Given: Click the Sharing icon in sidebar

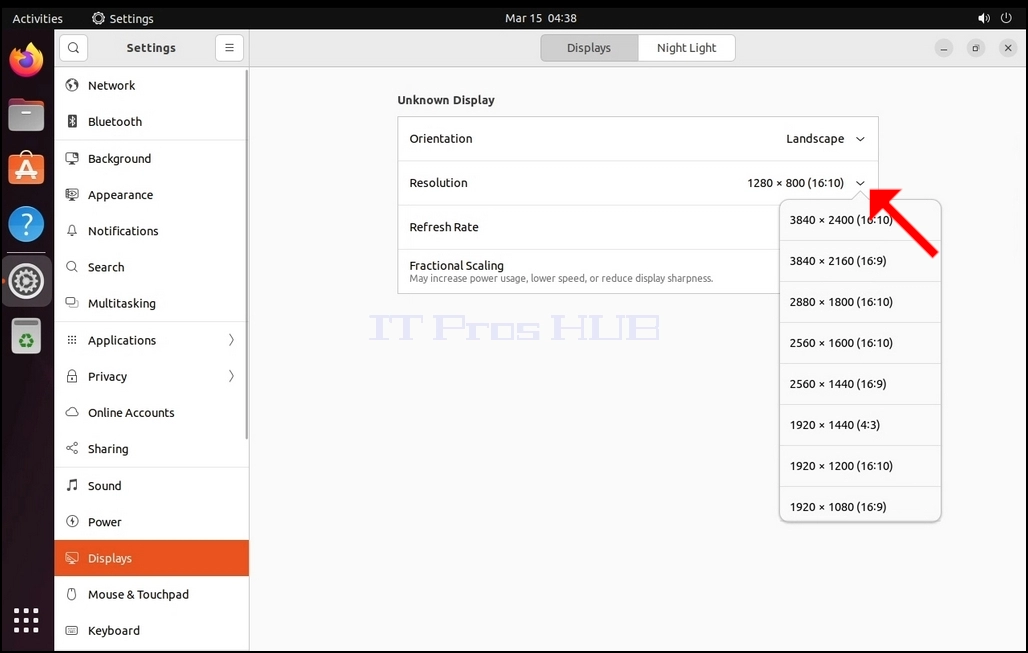Looking at the screenshot, I should [72, 448].
